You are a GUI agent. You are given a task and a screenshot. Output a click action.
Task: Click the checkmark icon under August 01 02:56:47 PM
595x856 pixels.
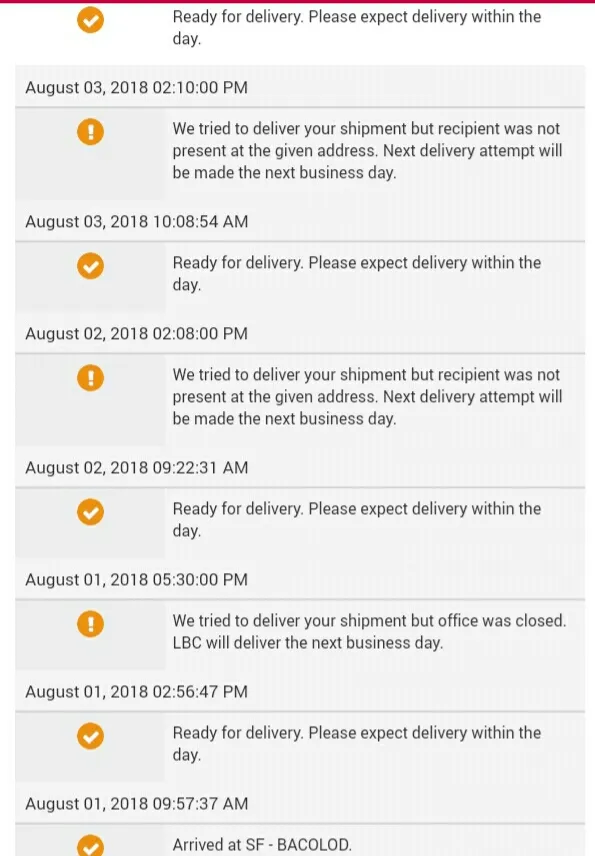[x=91, y=736]
